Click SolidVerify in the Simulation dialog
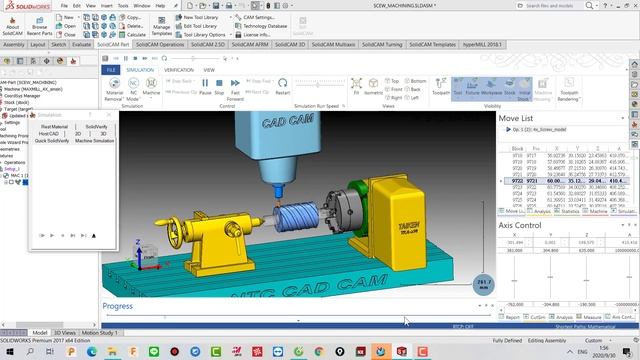The image size is (640, 360). (96, 127)
